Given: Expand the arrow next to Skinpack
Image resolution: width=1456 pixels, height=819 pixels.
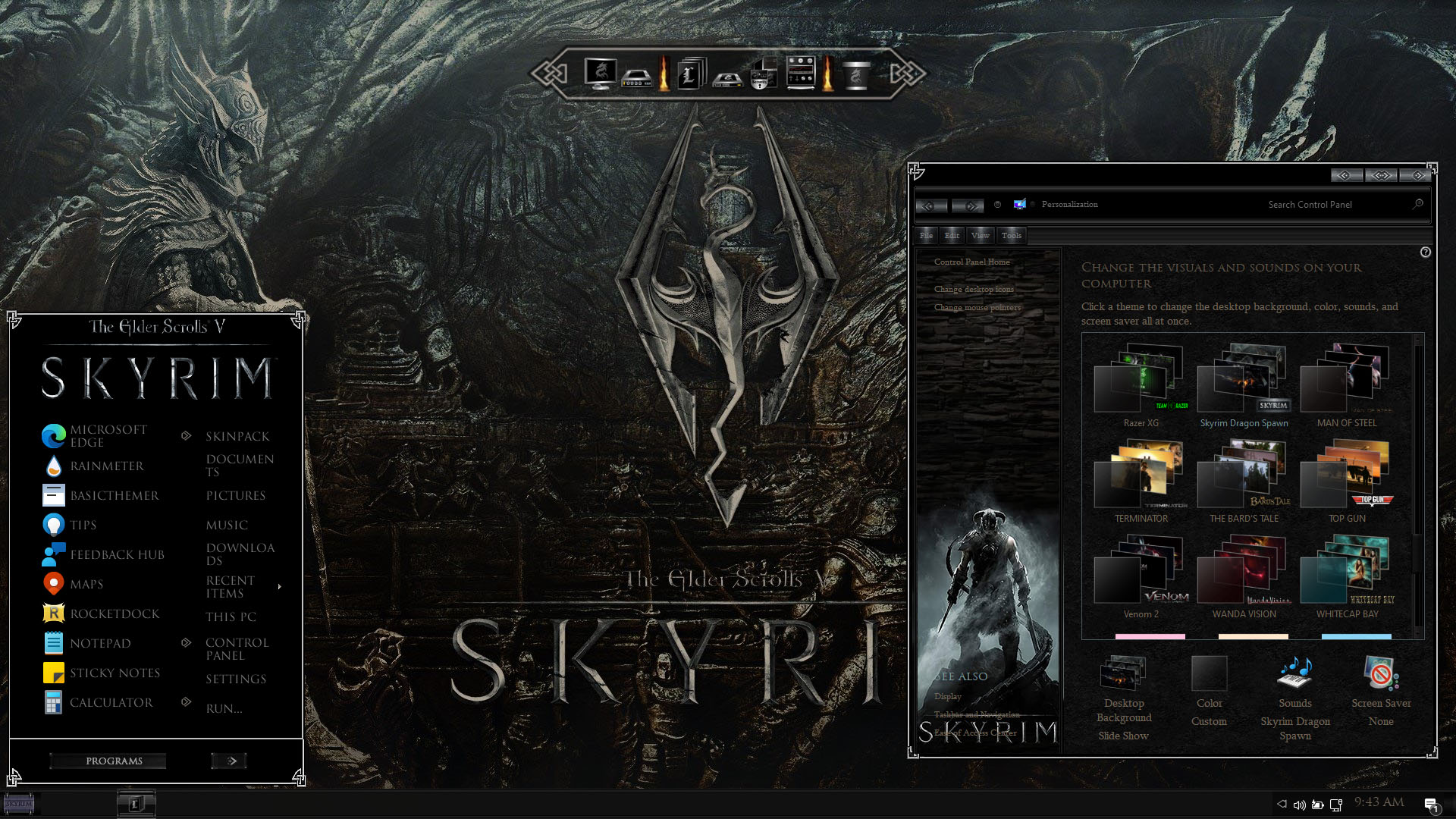Looking at the screenshot, I should 186,435.
